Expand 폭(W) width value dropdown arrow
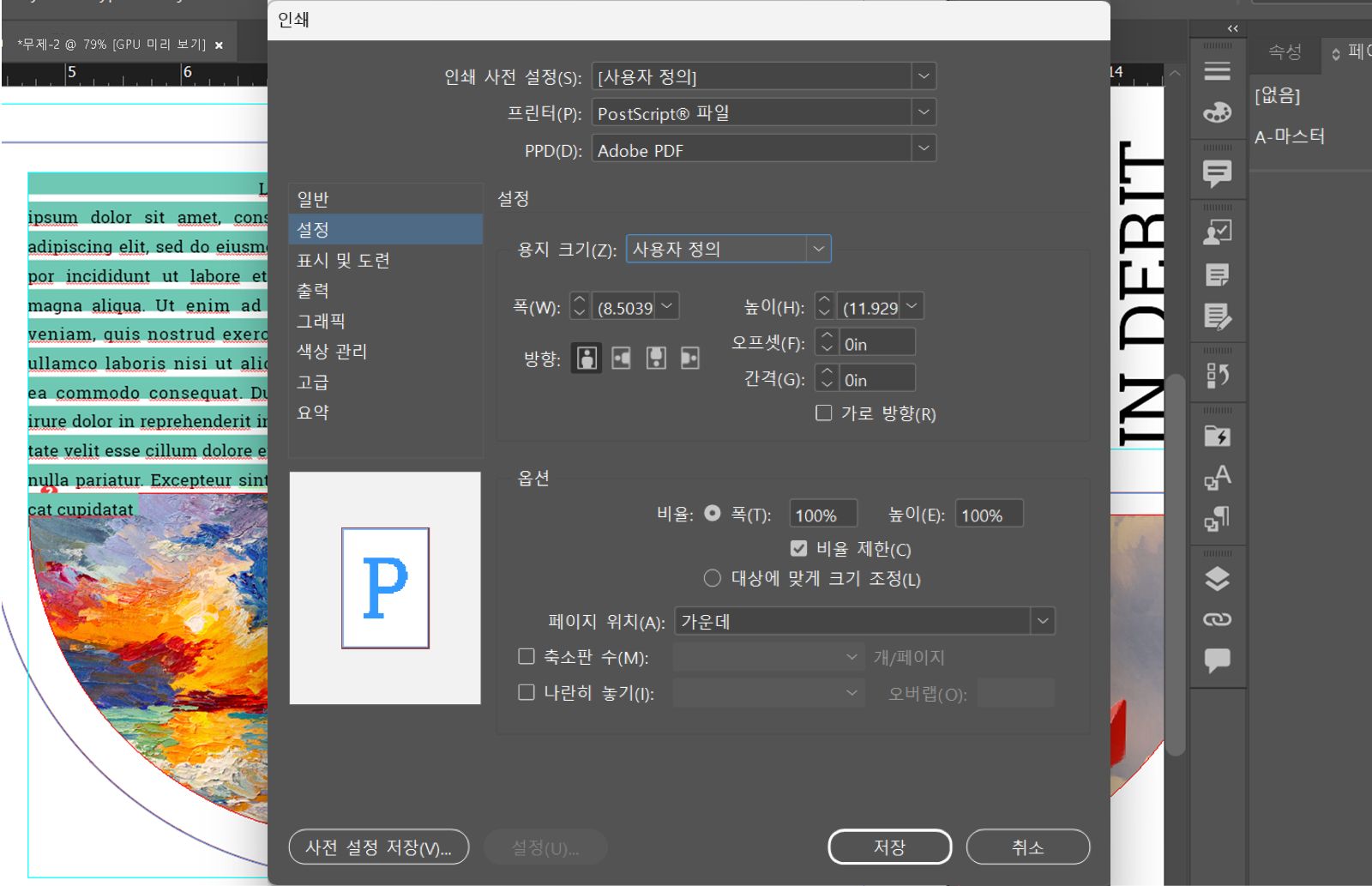1372x886 pixels. [x=668, y=305]
